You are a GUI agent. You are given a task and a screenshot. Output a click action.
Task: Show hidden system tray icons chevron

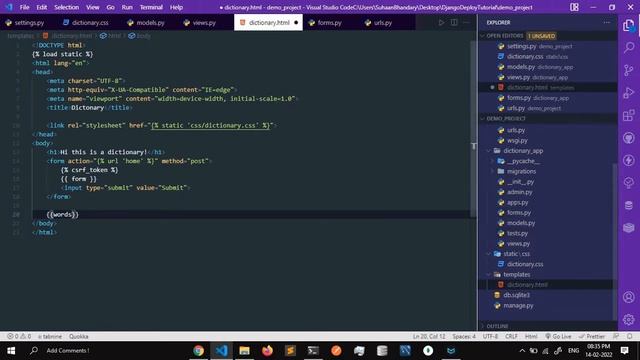click(522, 351)
